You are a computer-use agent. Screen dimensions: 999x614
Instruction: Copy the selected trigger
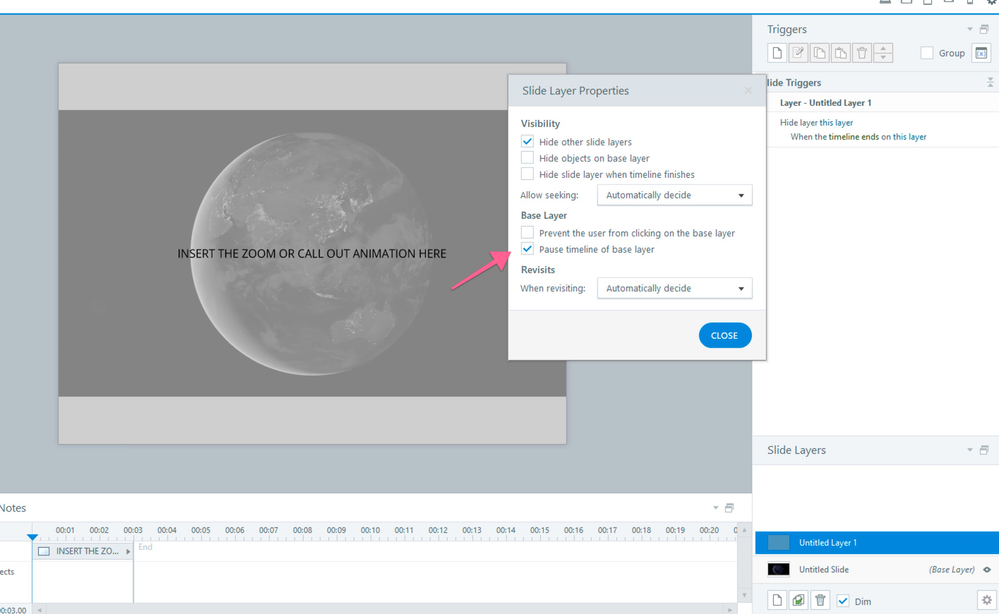[819, 53]
